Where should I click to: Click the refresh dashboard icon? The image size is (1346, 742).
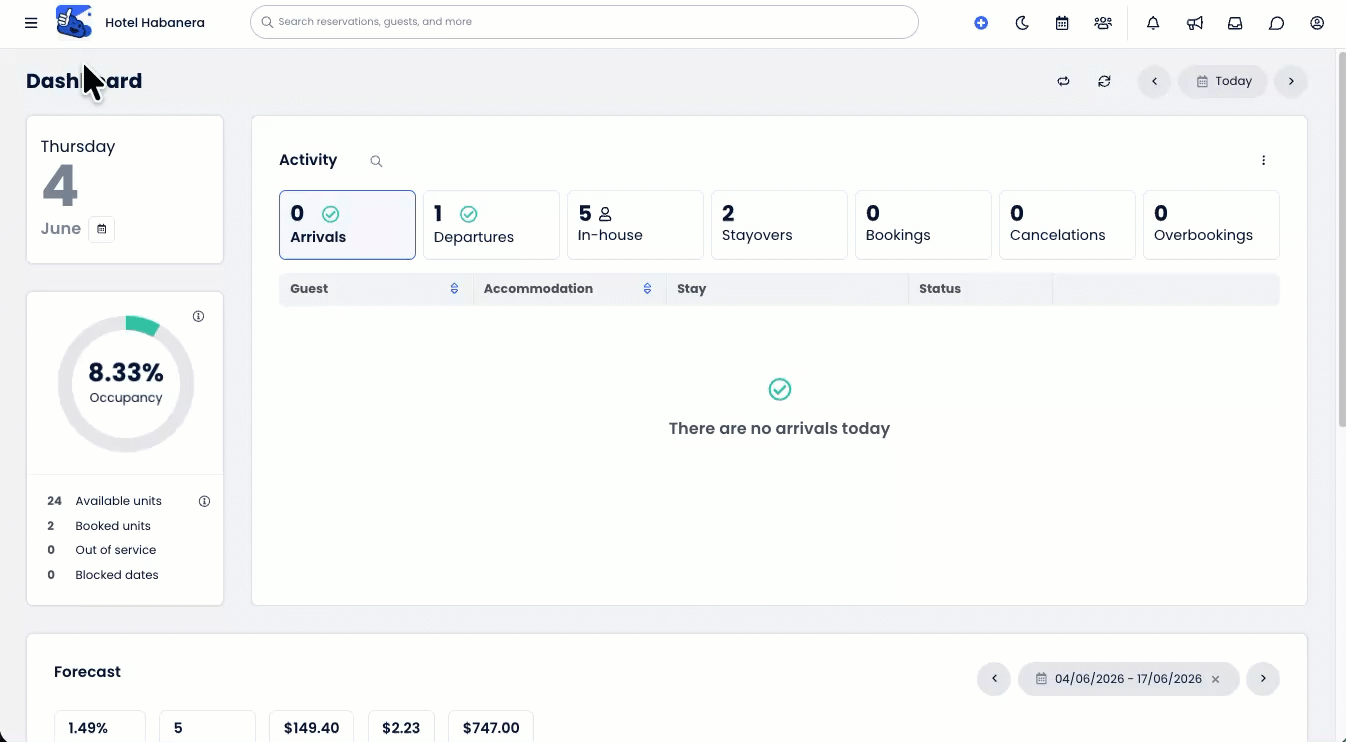(x=1104, y=81)
